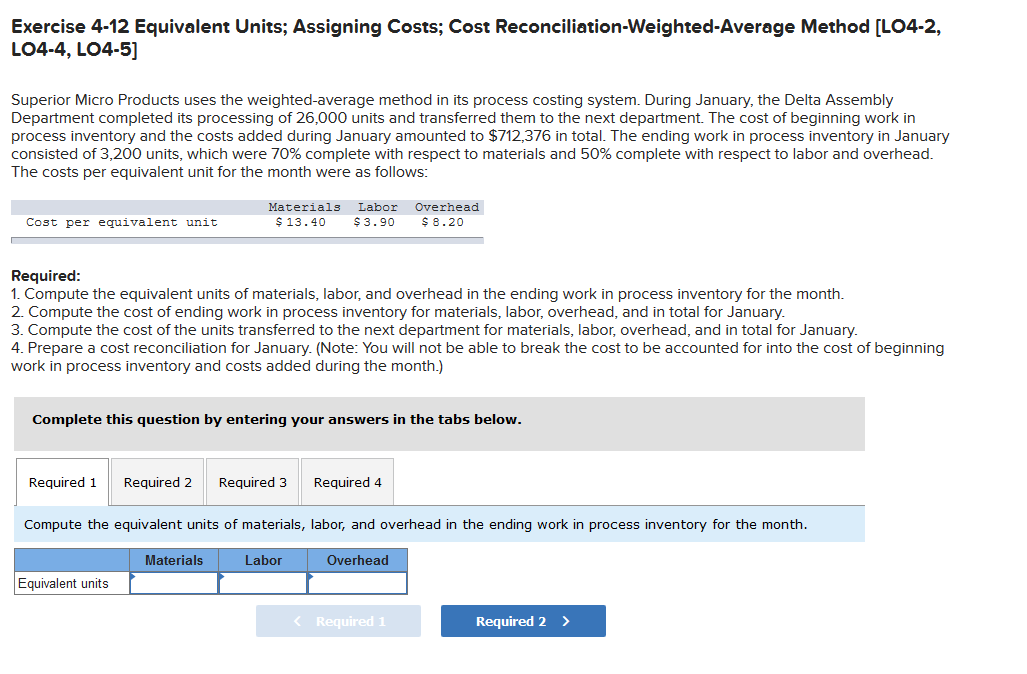Click the Materials equivalent units input cell

173,582
